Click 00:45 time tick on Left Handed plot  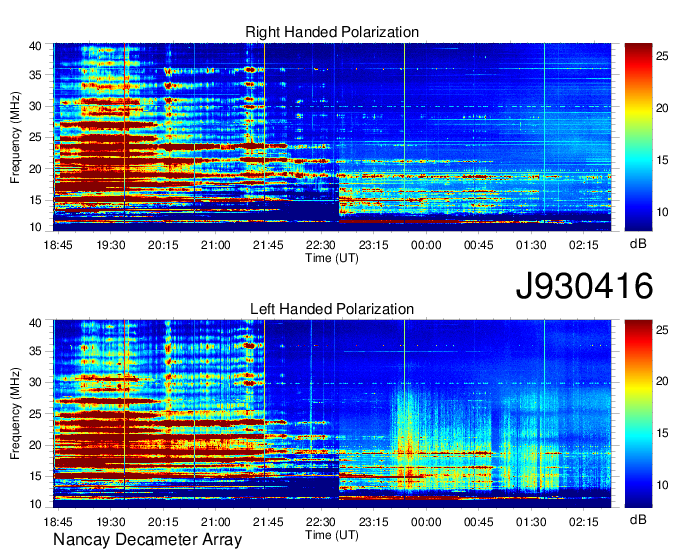coord(478,522)
